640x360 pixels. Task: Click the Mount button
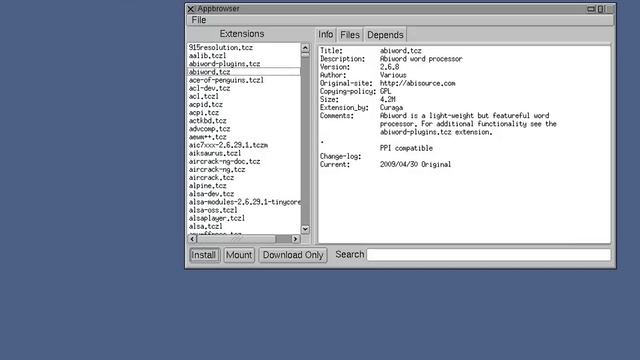[239, 255]
